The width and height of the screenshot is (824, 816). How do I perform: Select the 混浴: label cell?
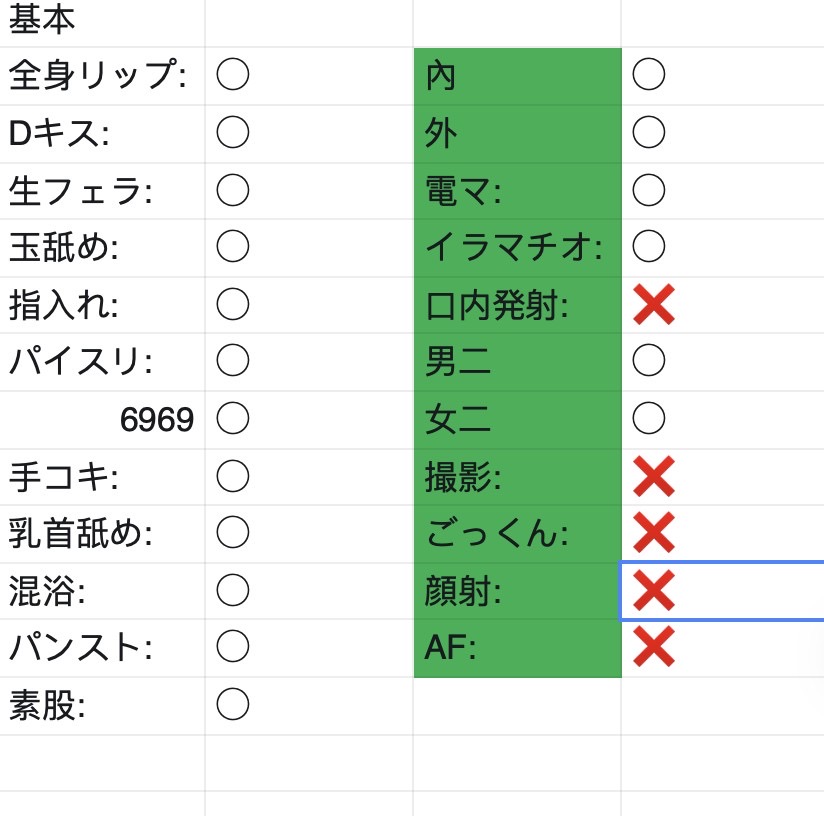(x=102, y=591)
